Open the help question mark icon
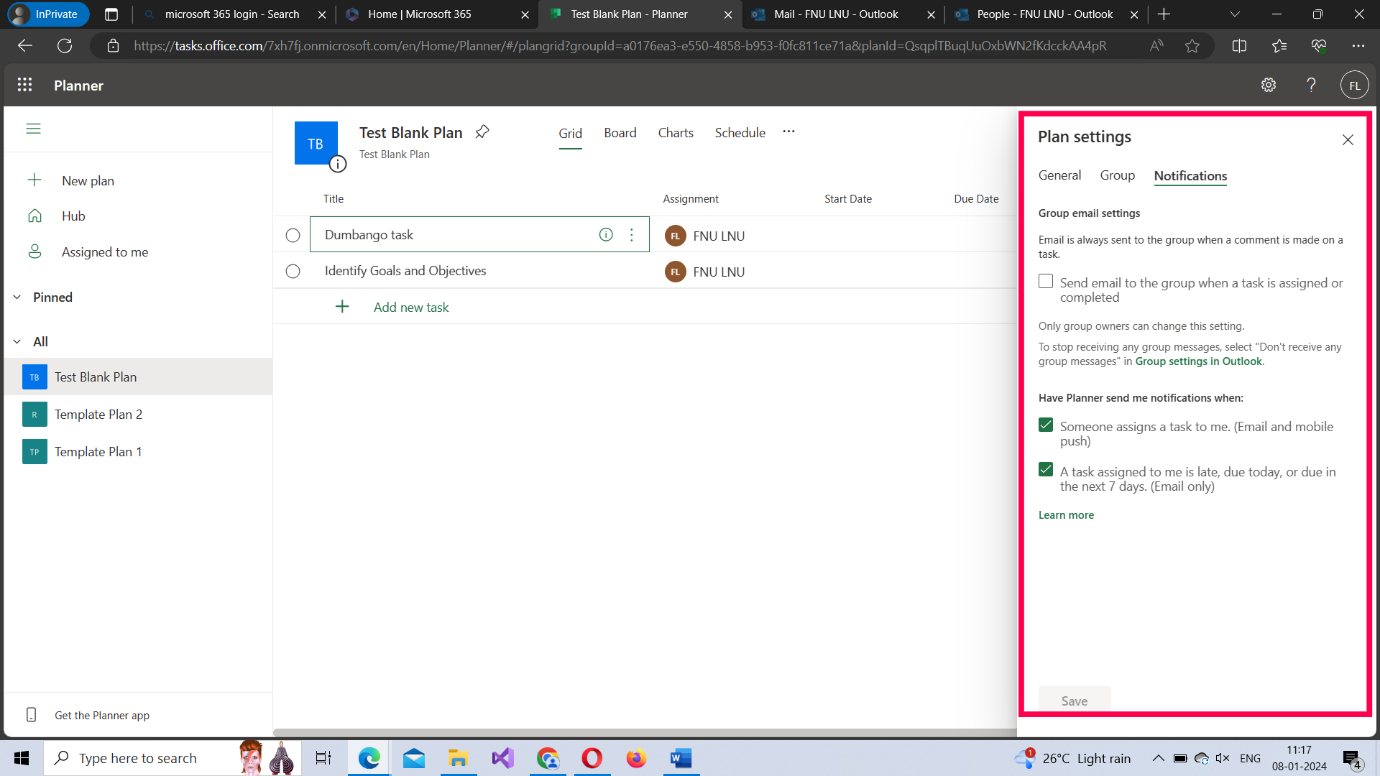This screenshot has height=776, width=1380. 1311,85
